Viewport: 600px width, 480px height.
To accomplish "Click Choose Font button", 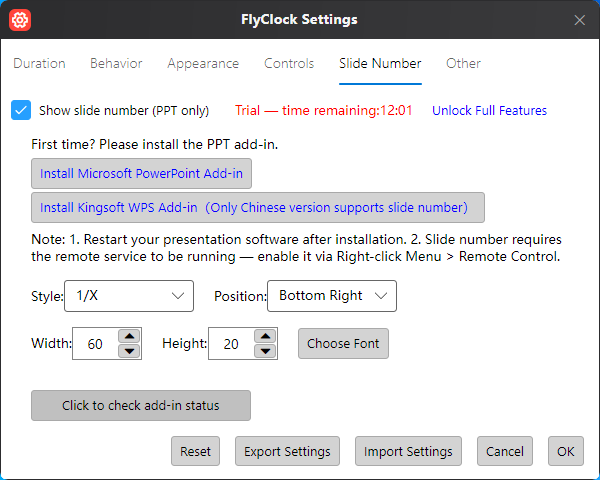I will [x=343, y=343].
